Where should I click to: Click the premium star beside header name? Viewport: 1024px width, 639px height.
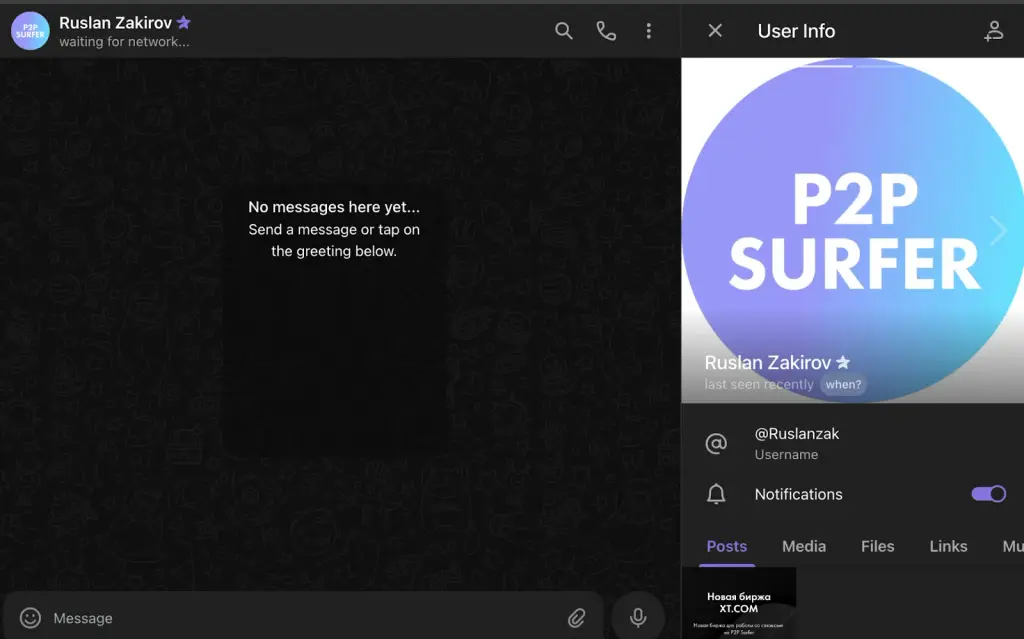point(184,22)
